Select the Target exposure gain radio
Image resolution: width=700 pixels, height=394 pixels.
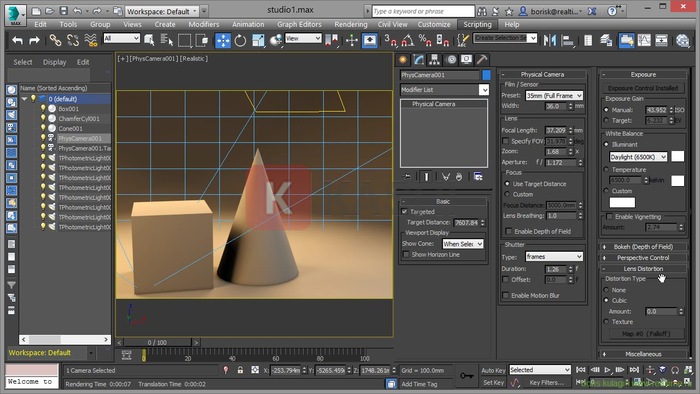(x=606, y=120)
